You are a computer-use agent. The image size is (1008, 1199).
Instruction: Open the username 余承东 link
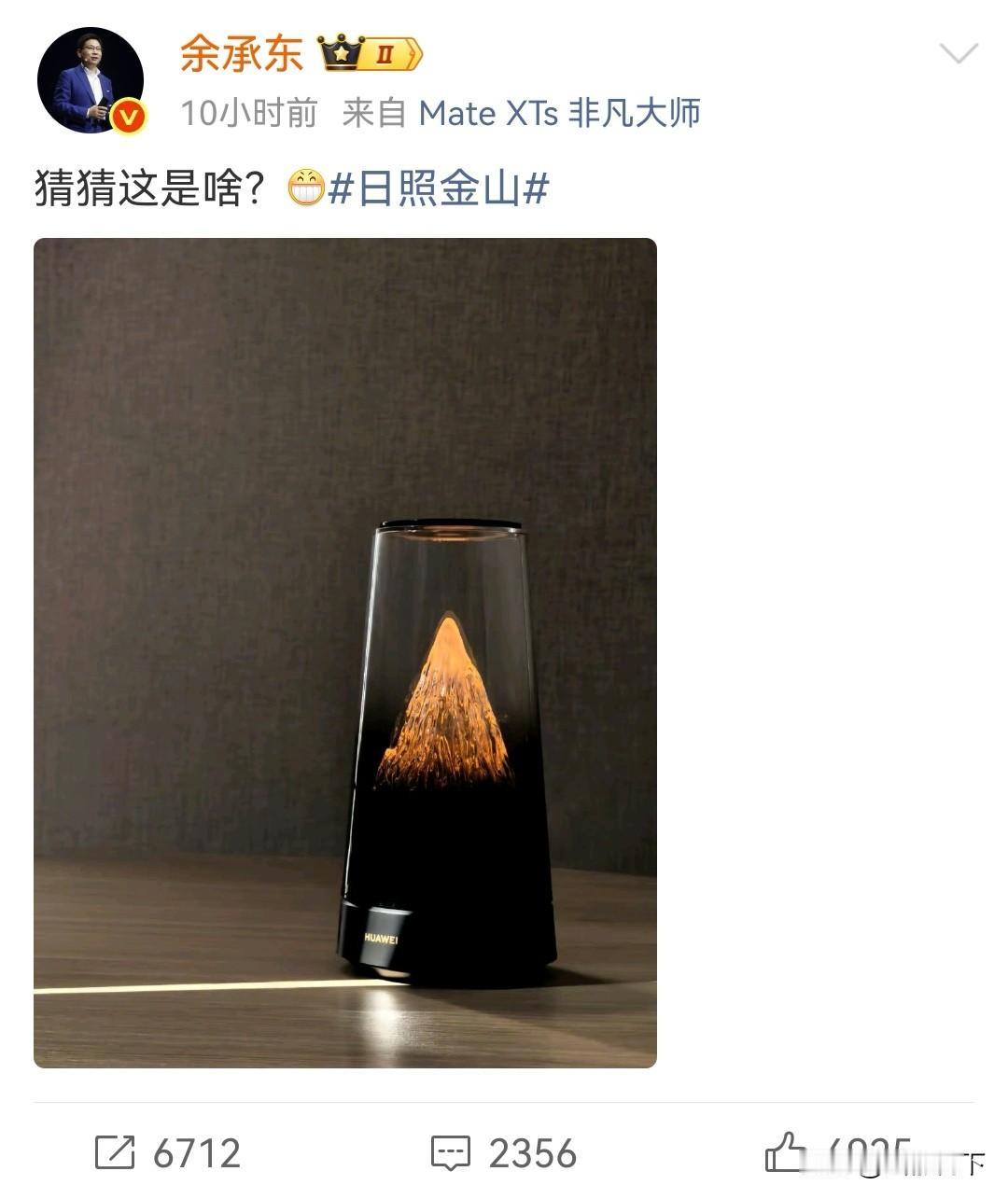[242, 54]
